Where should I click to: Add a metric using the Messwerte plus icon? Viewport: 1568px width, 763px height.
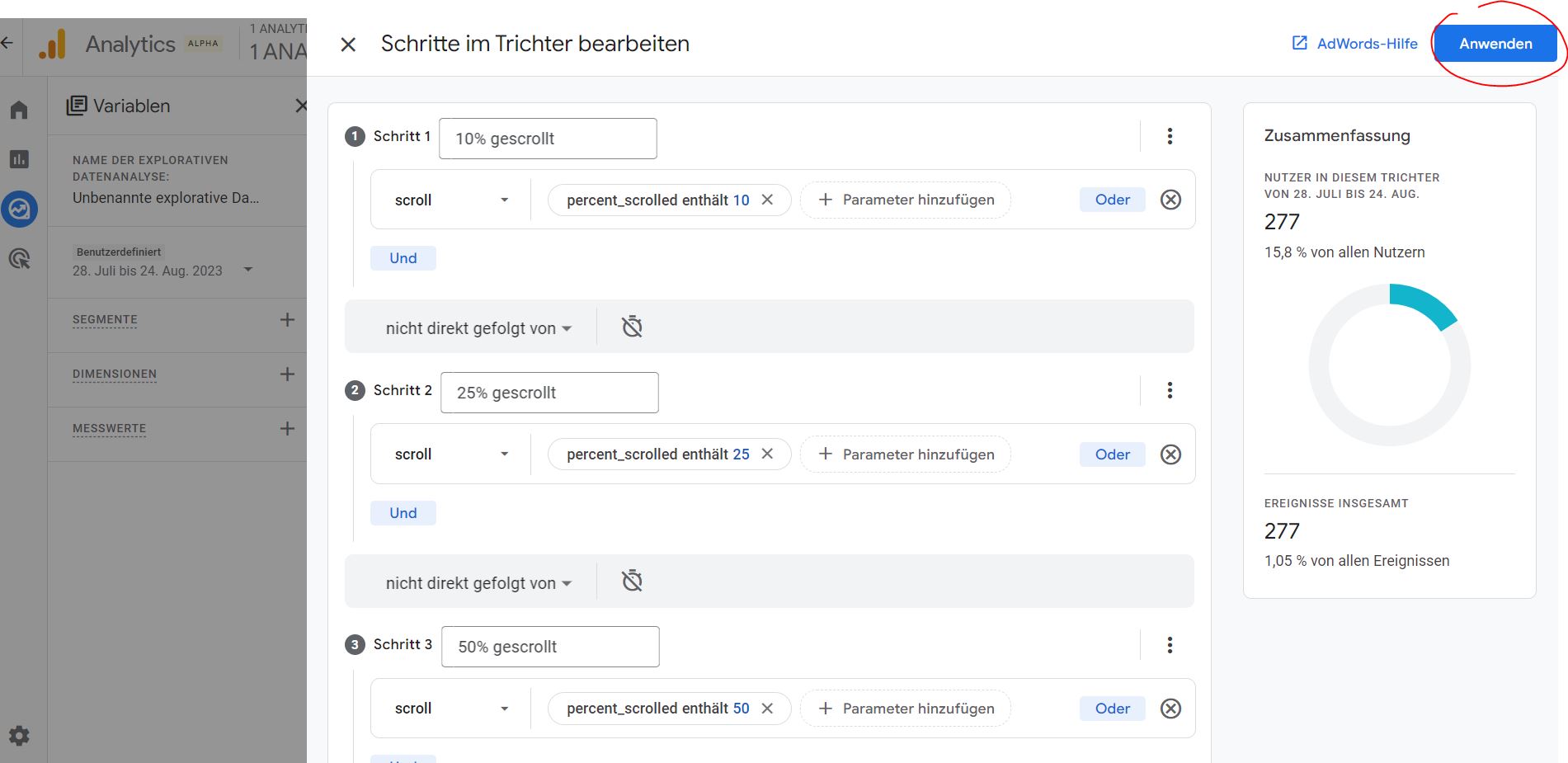coord(286,427)
